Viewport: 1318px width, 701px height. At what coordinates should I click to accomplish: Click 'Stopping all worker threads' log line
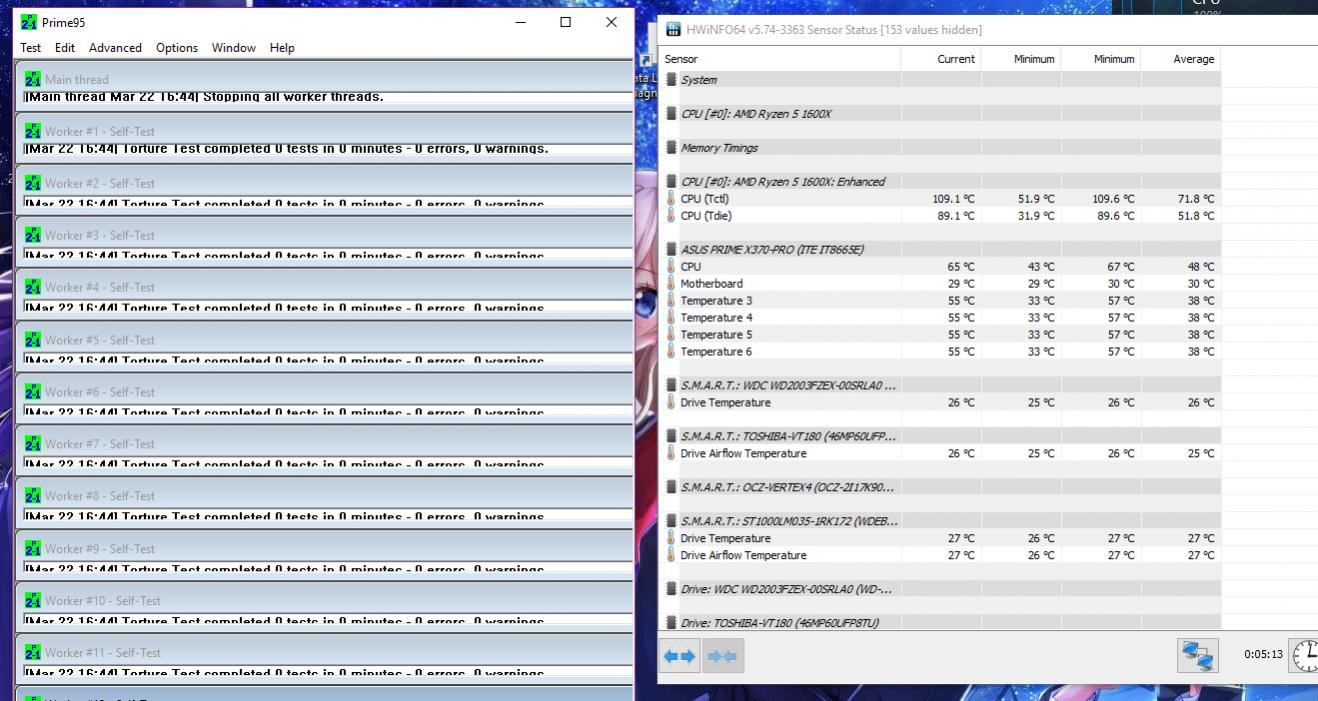(x=204, y=97)
